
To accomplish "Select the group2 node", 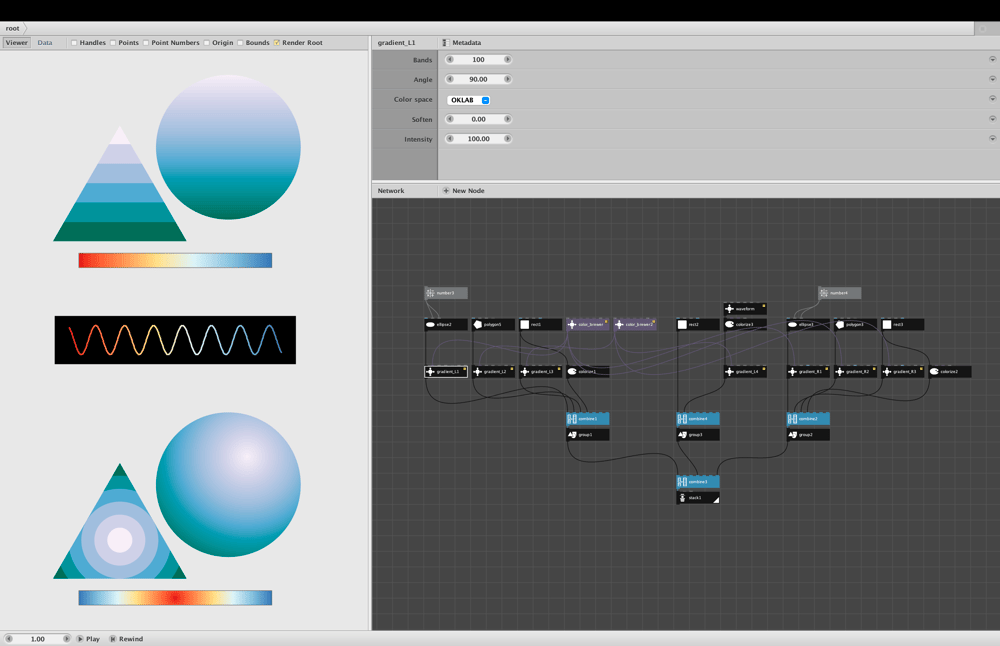I will (x=808, y=435).
